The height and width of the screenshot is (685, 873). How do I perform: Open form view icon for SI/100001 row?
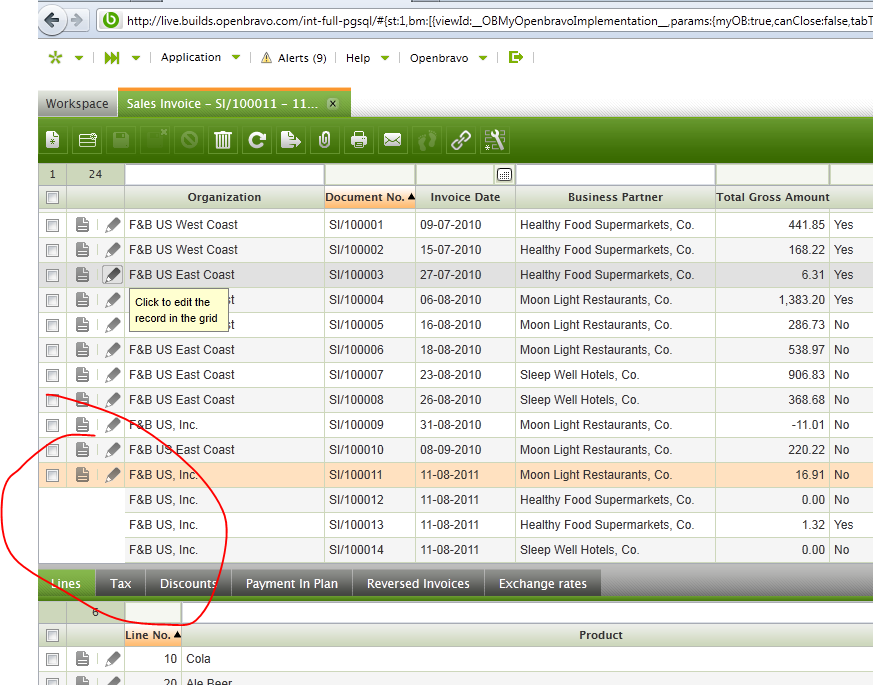(x=83, y=225)
